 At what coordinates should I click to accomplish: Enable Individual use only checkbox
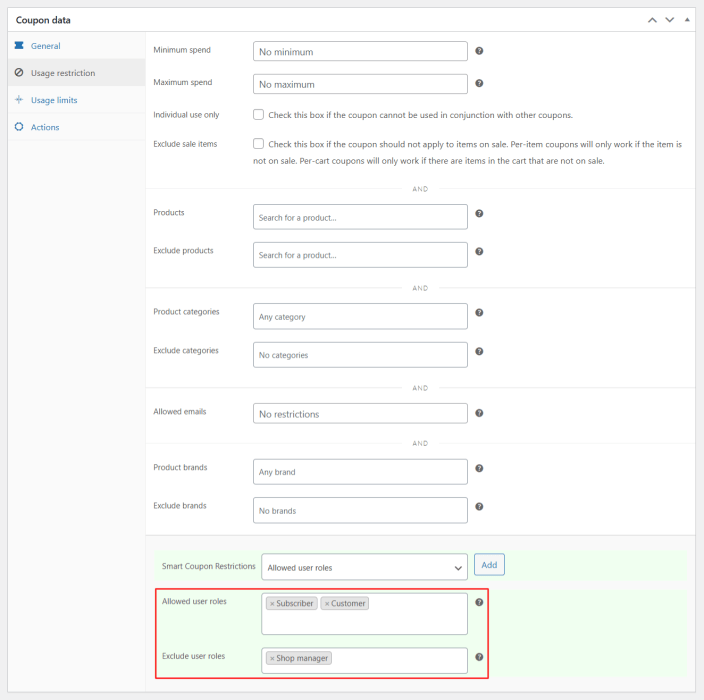pyautogui.click(x=258, y=114)
